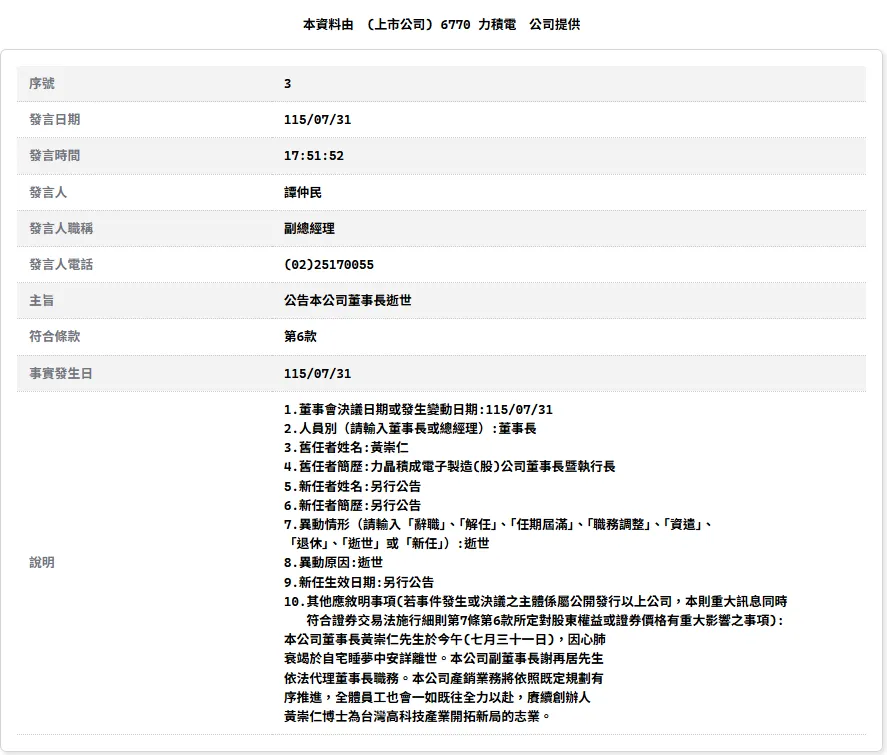Click the serial number value 3

287,84
